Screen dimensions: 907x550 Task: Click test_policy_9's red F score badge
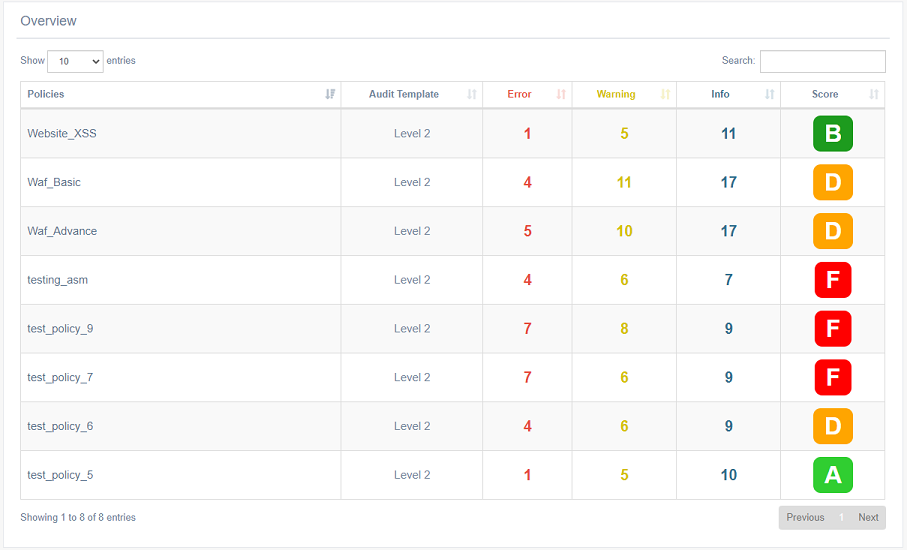[x=832, y=329]
